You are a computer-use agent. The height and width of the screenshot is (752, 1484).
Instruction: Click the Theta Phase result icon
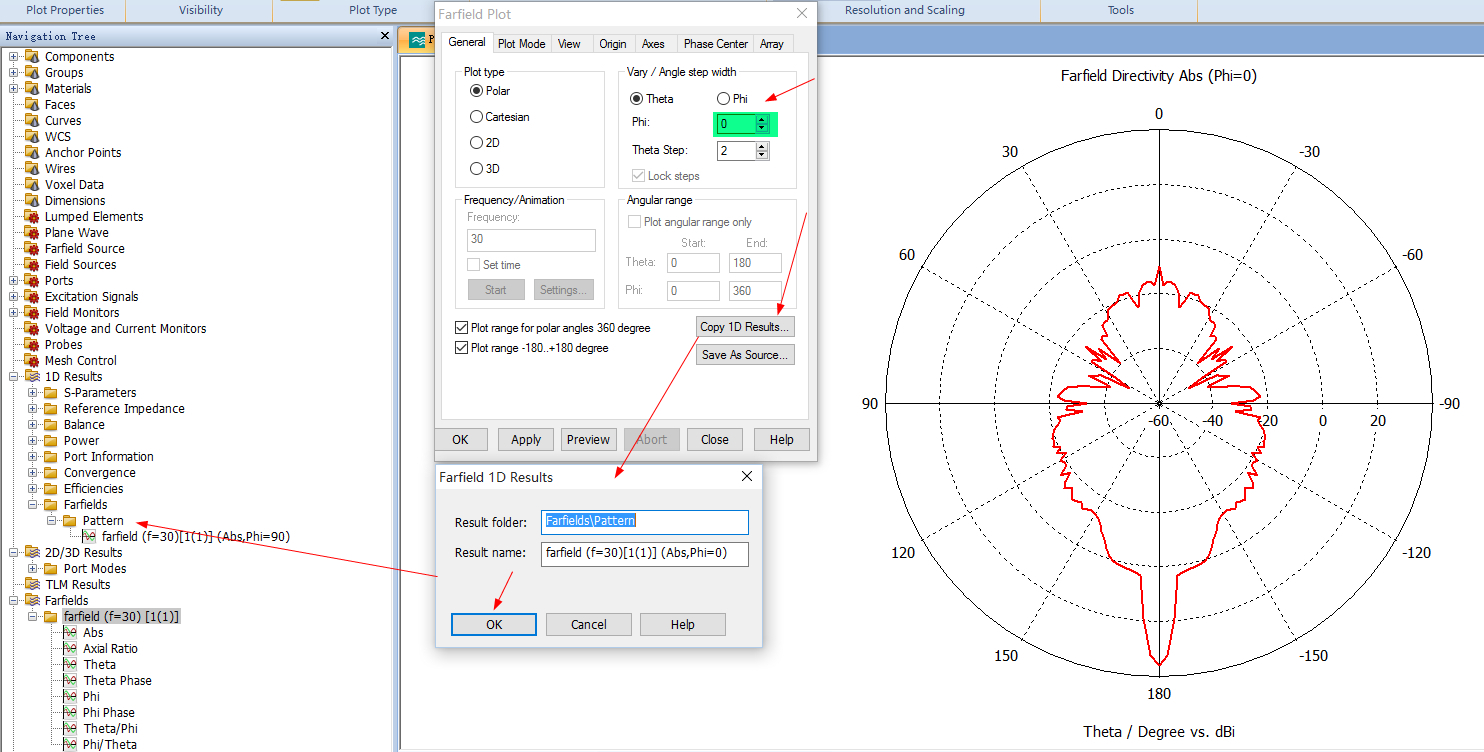70,681
